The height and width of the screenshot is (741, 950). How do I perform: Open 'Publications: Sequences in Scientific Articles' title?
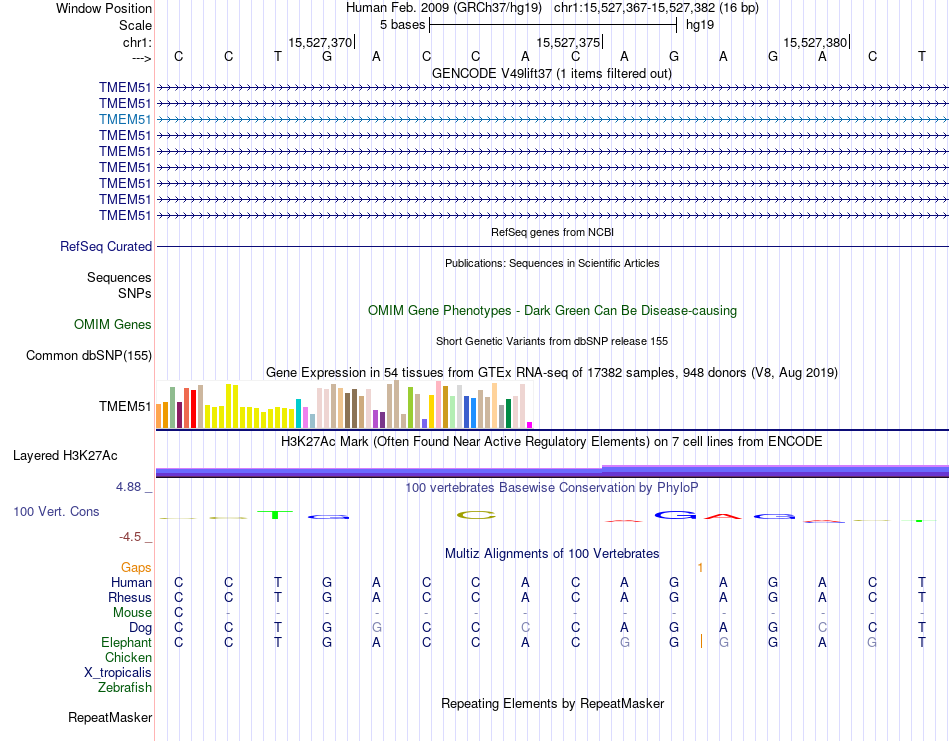point(552,263)
